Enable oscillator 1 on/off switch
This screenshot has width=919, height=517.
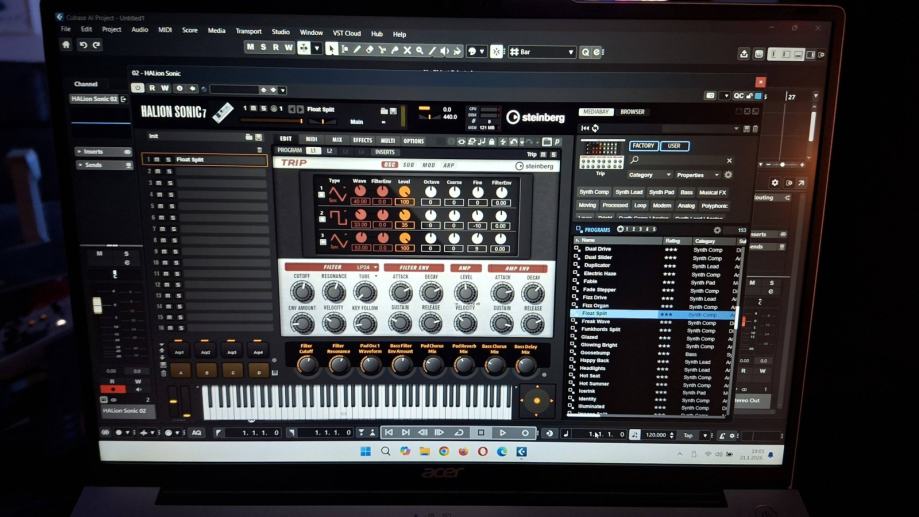click(x=321, y=195)
